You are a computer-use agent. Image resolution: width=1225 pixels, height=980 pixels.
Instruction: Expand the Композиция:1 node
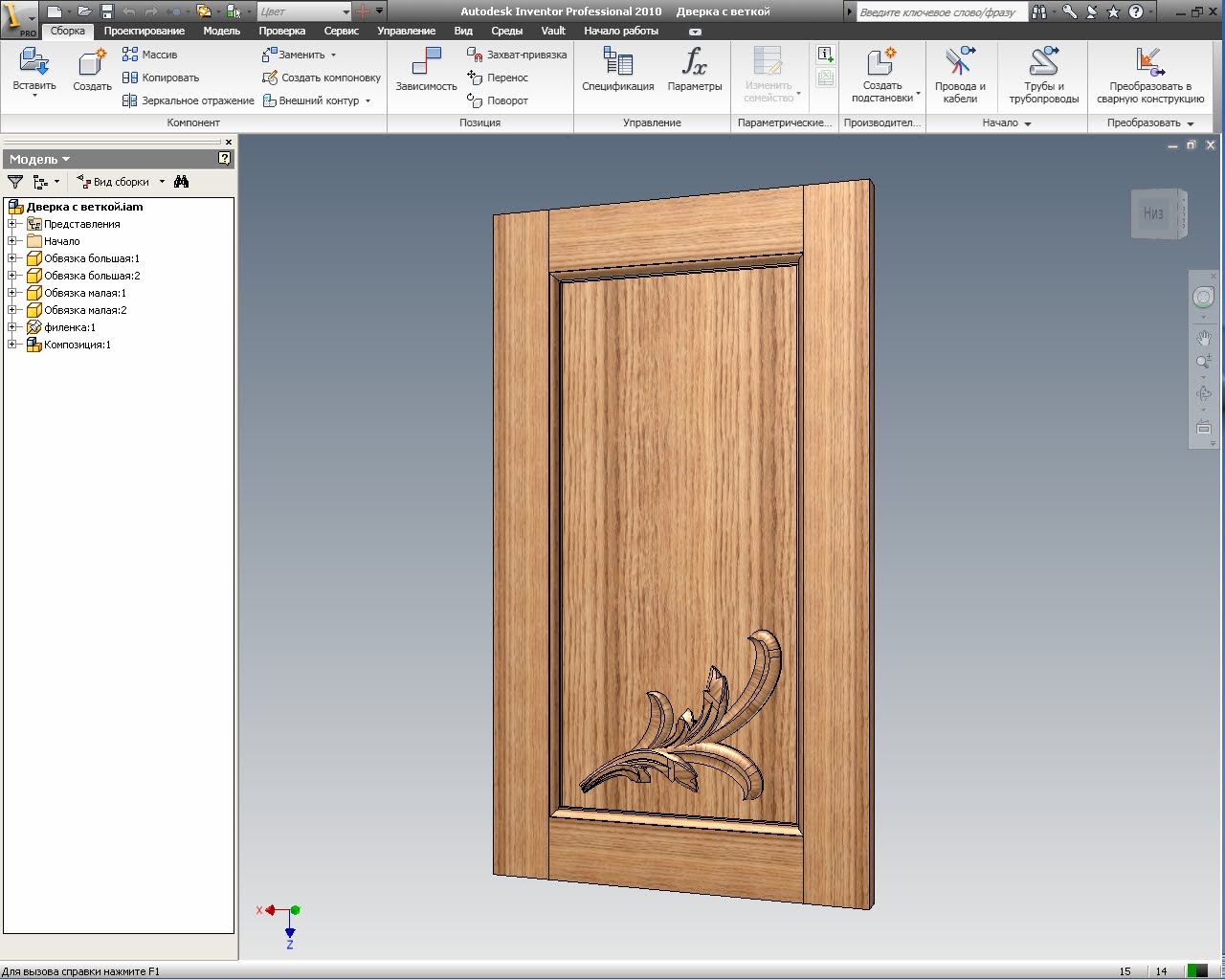coord(12,345)
